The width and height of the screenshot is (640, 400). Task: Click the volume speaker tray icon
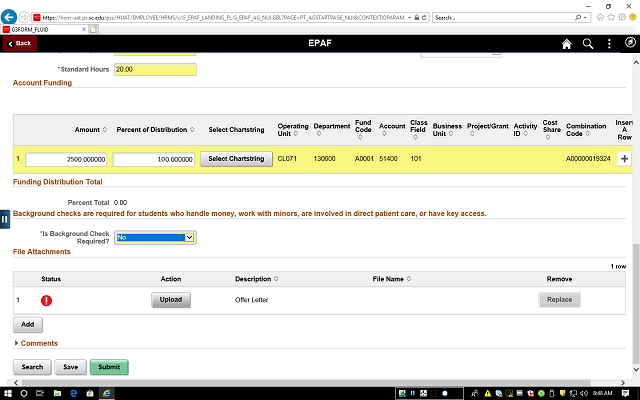pos(584,393)
